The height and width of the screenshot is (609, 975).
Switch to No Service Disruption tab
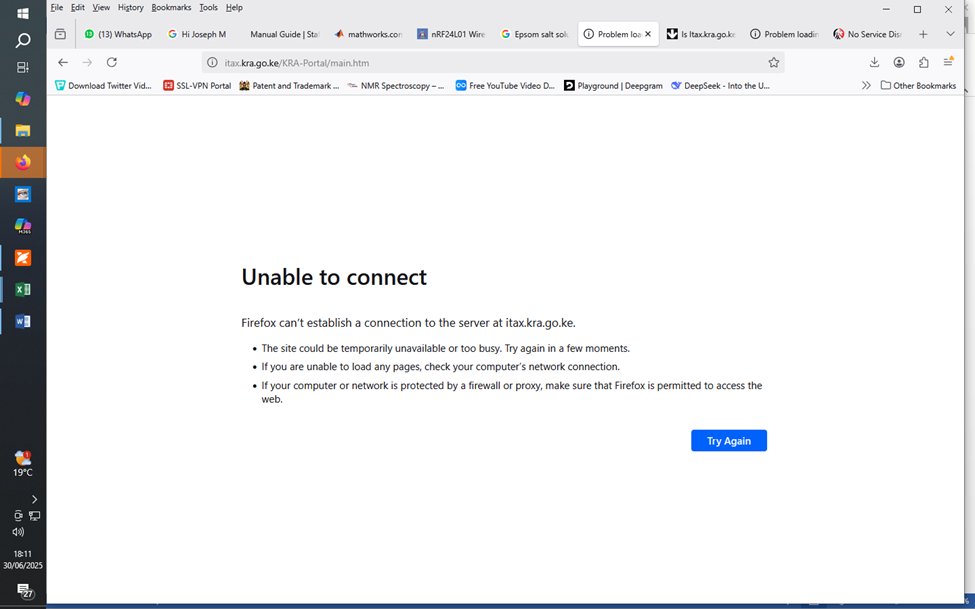[868, 34]
